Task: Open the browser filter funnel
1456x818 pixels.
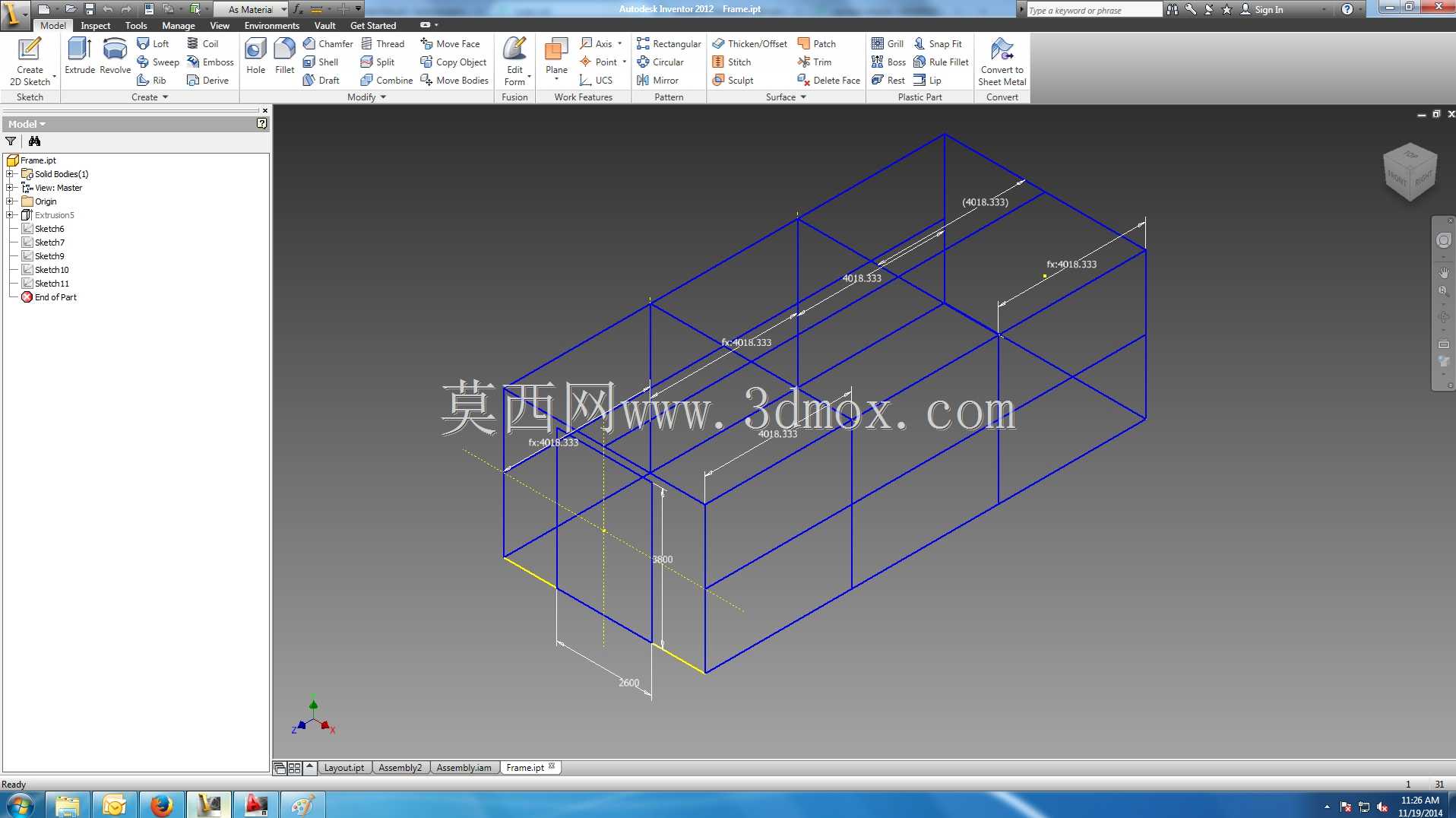Action: [x=11, y=141]
